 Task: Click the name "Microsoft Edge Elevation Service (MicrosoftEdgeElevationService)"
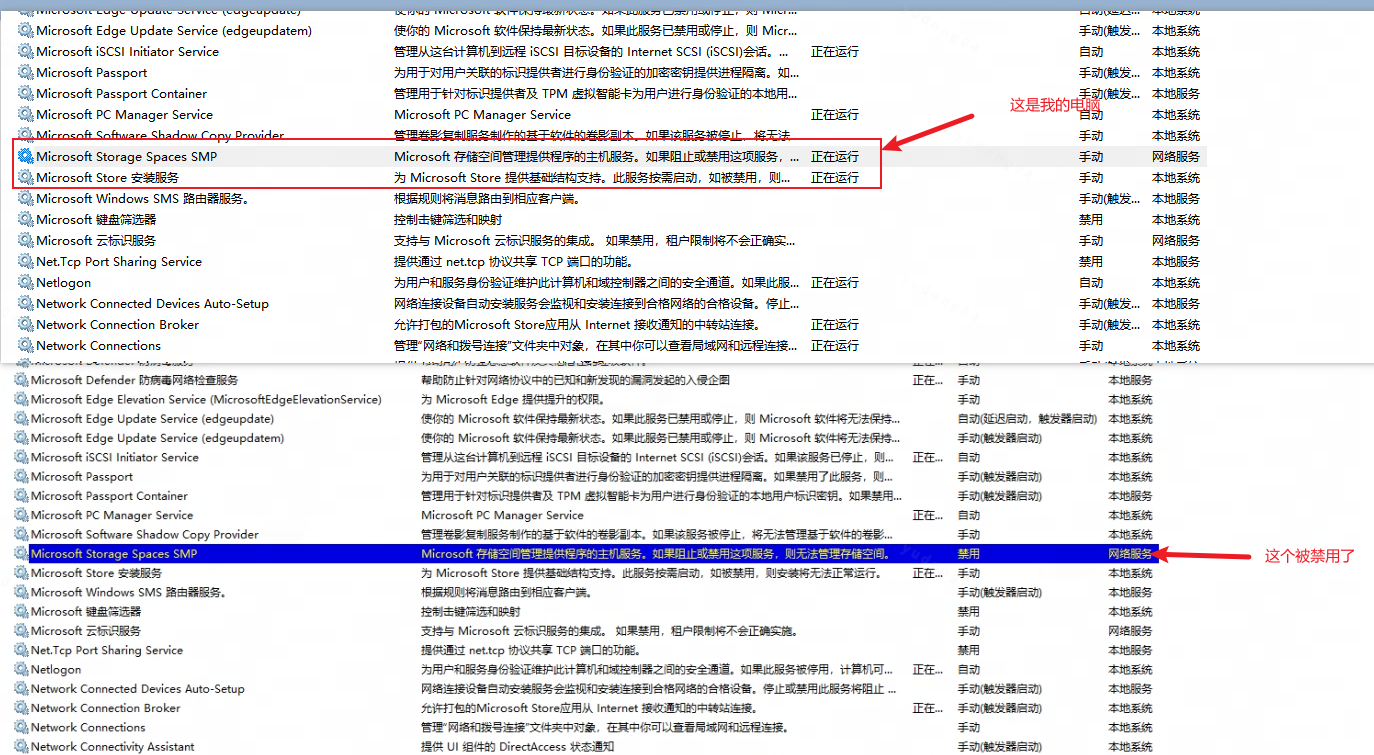[x=206, y=399]
